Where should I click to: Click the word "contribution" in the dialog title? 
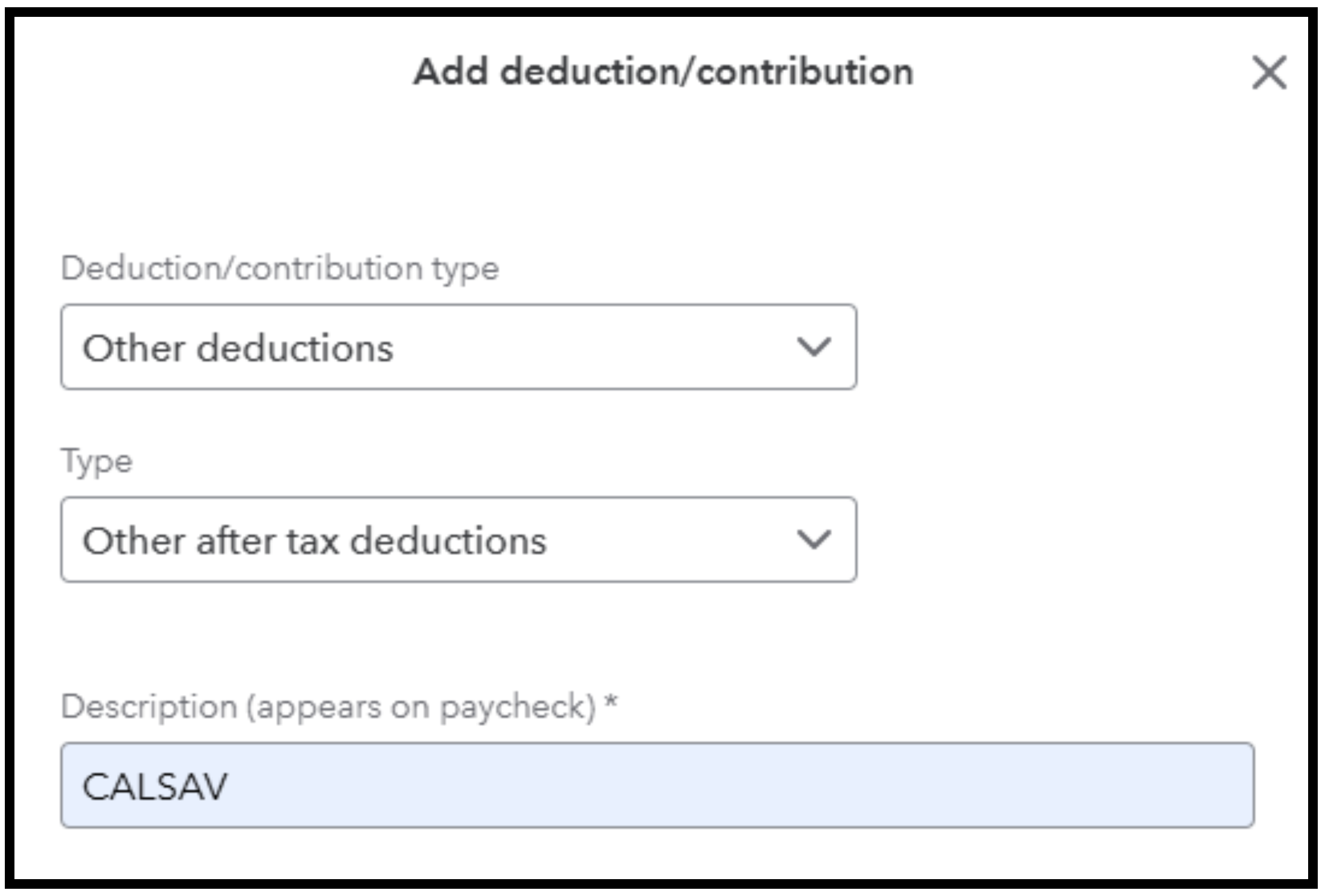(805, 72)
